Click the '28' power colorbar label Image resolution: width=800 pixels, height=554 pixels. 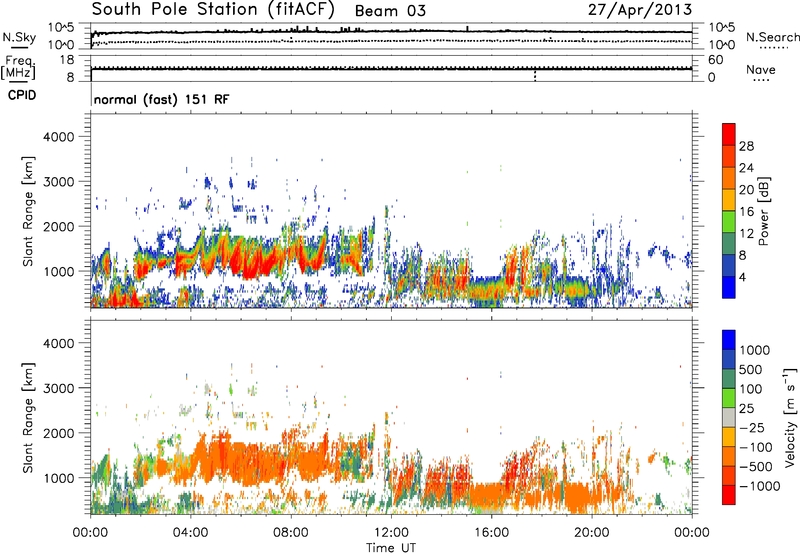tap(746, 146)
